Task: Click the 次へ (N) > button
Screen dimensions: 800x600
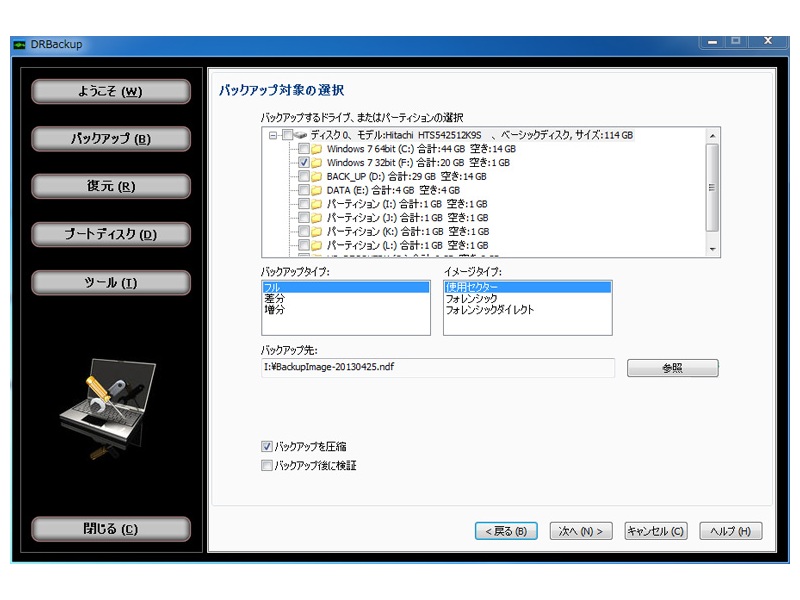Action: coord(581,531)
